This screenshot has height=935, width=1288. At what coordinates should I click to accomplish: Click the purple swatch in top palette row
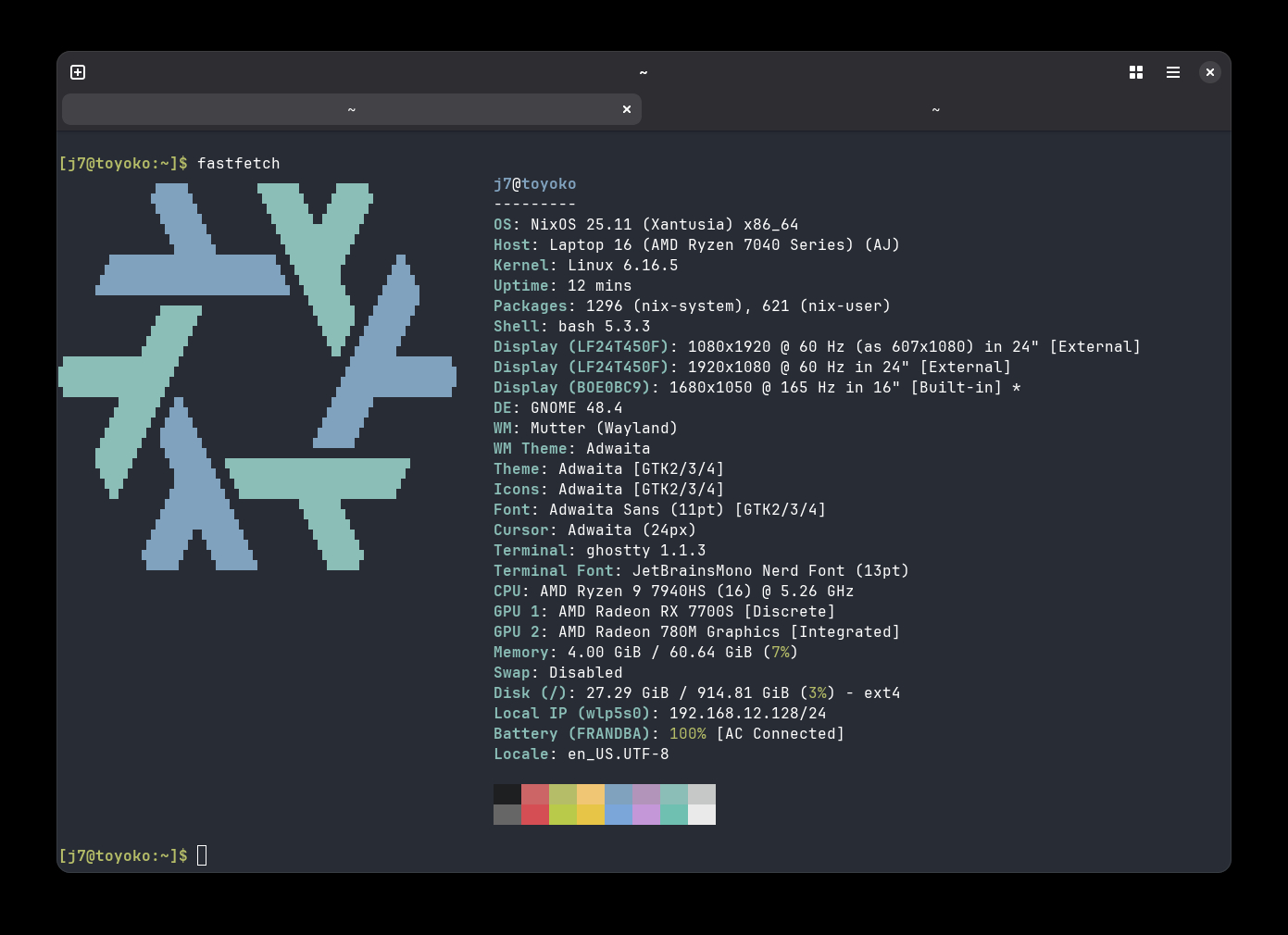pyautogui.click(x=646, y=794)
